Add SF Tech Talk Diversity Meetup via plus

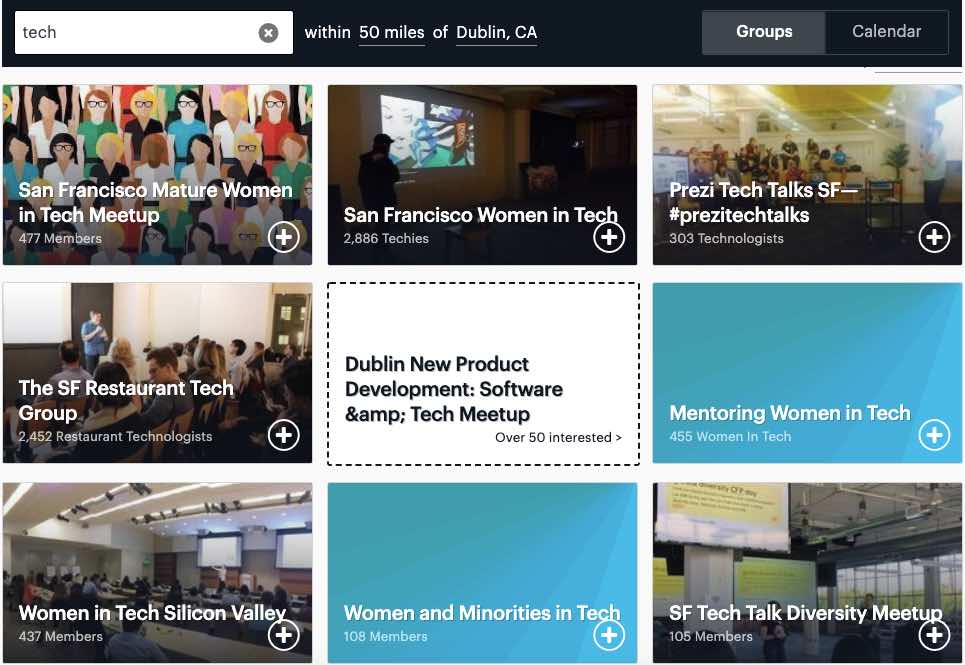(x=934, y=635)
